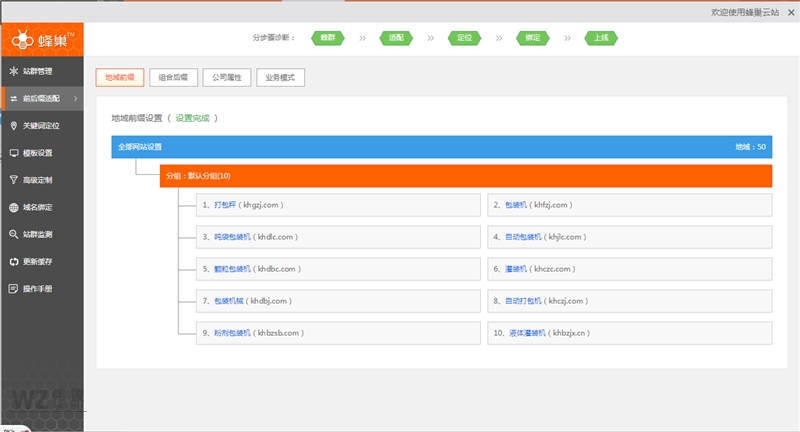Screen dimensions: 800x432
Task: Click the 域名绑定 globe icon
Action: pos(14,207)
